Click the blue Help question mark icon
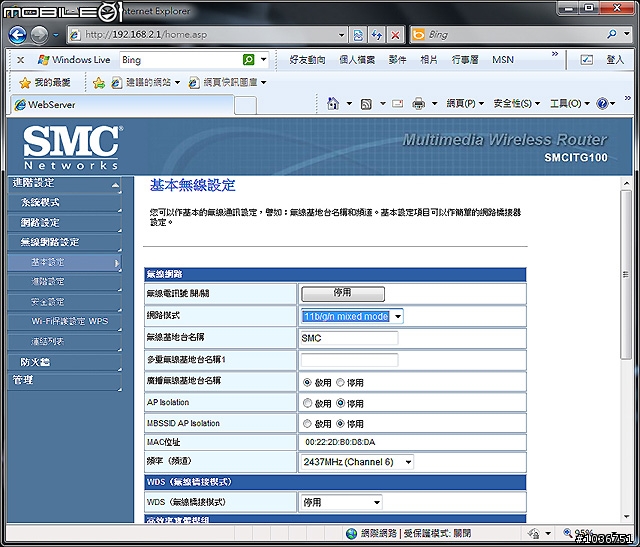 point(602,104)
